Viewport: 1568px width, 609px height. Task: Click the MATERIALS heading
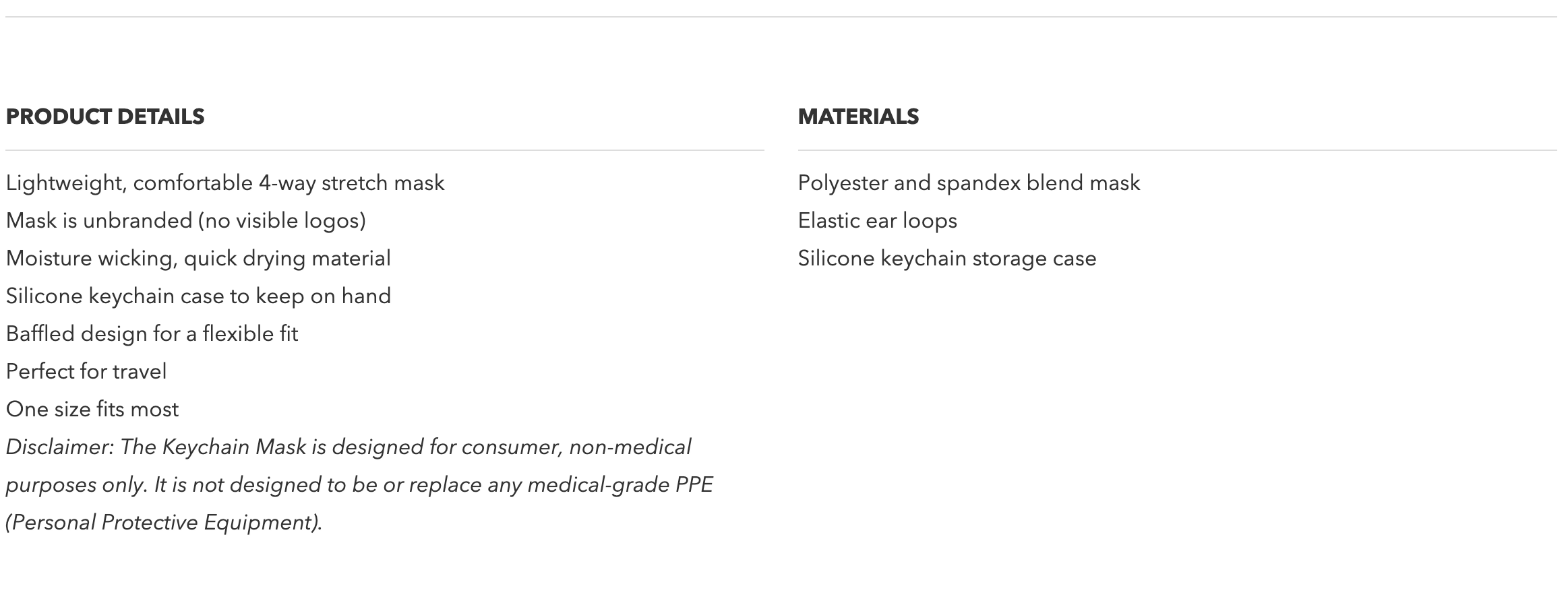[x=858, y=117]
